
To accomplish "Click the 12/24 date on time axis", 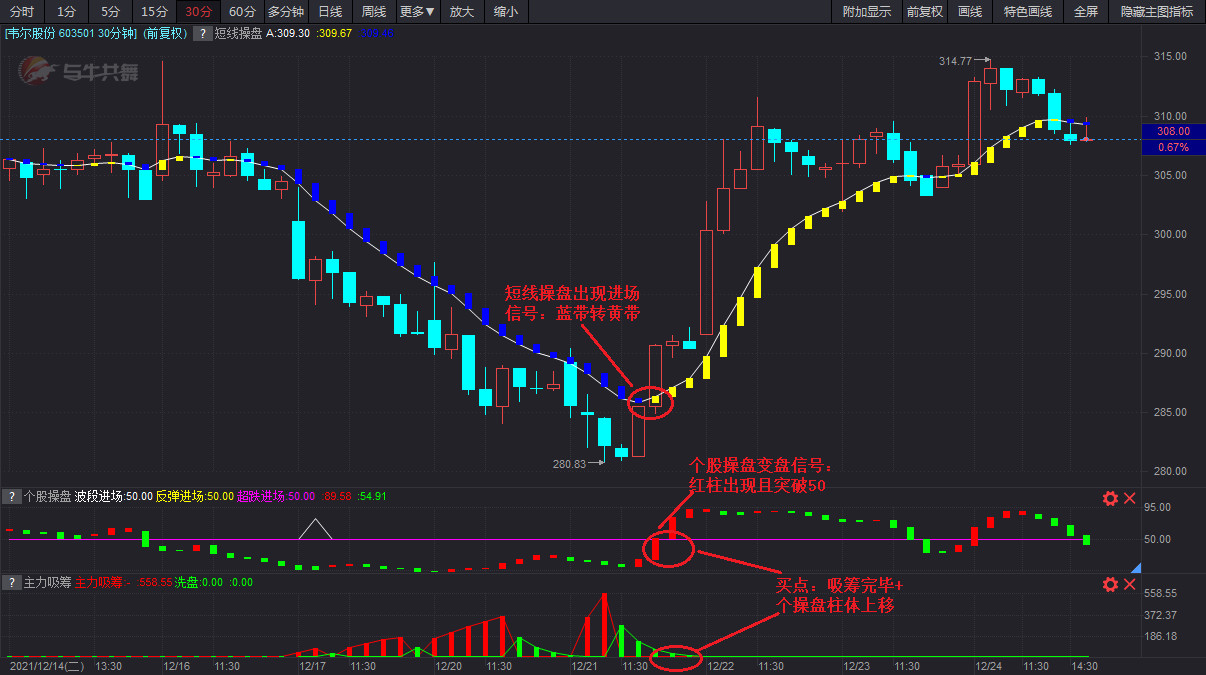I will (x=989, y=666).
